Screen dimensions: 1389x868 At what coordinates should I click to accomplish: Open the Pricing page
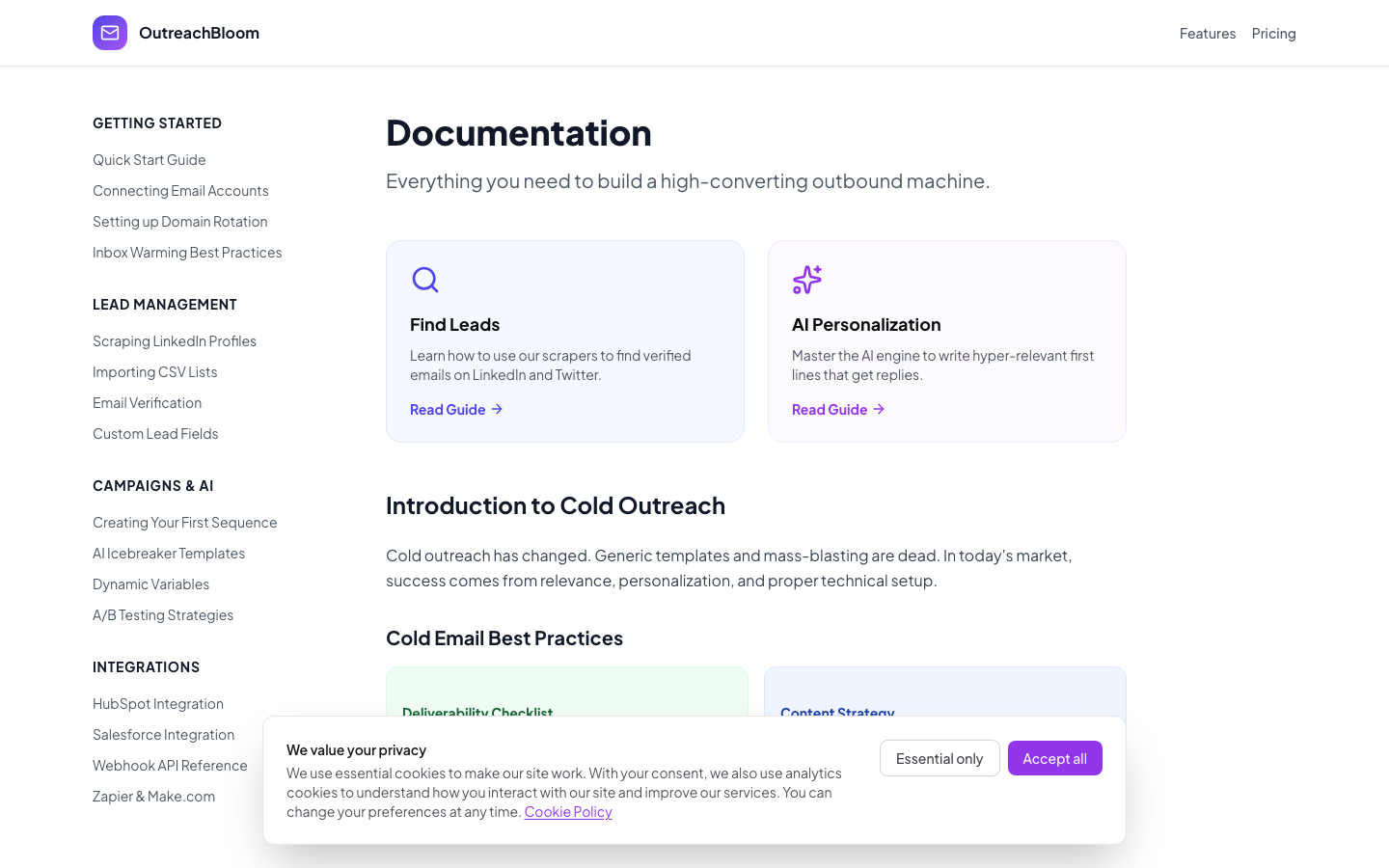pos(1273,33)
